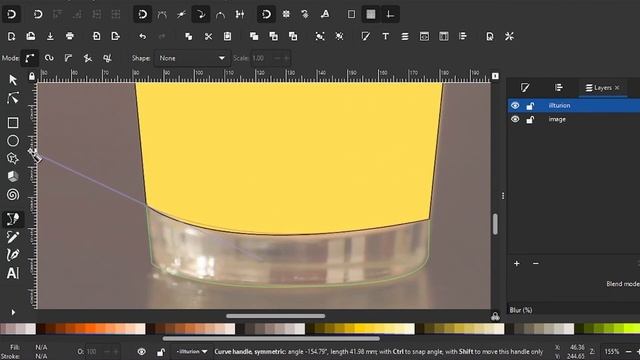
Task: Toggle snap to paths
Action: pos(162,14)
